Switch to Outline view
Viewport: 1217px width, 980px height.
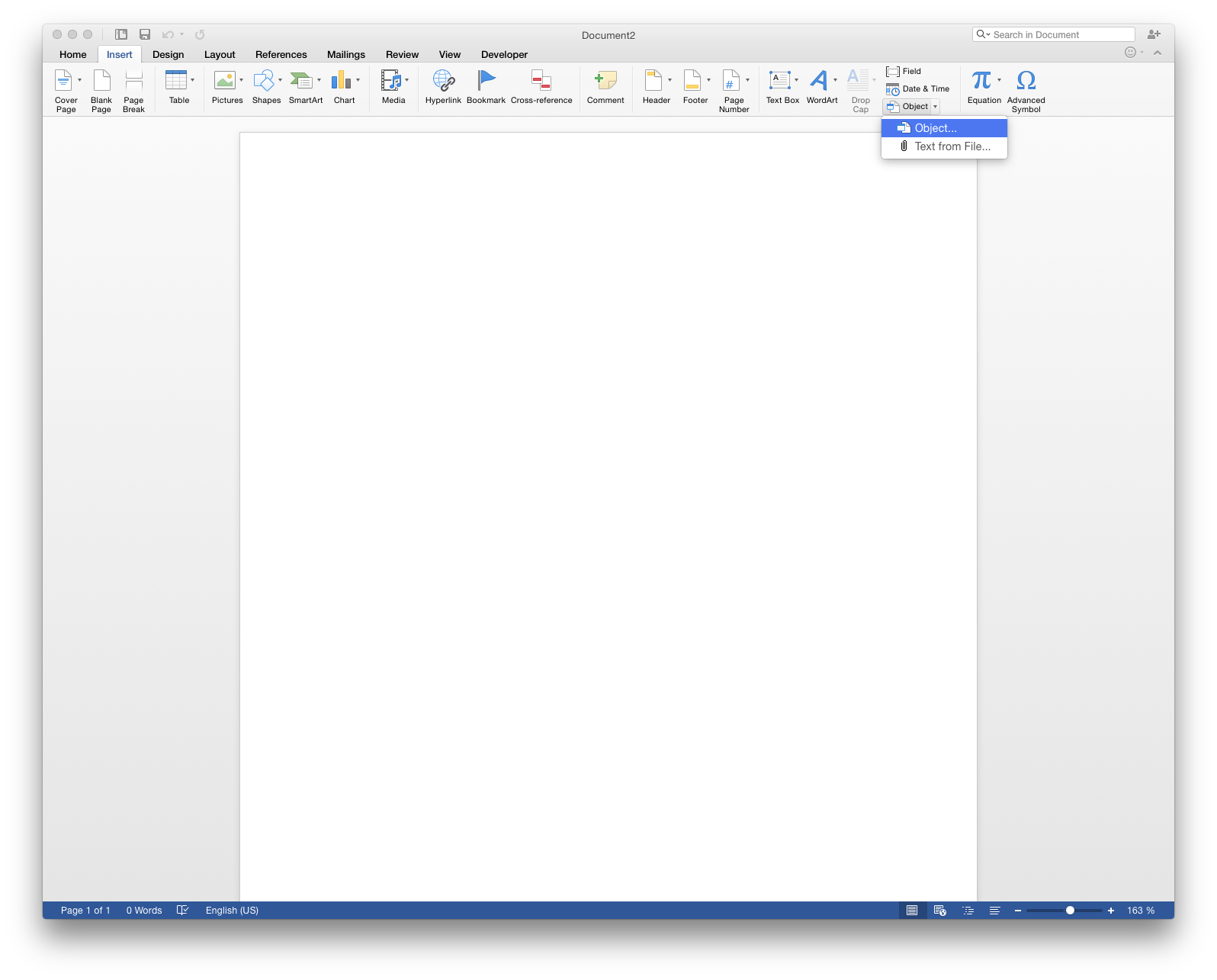point(968,911)
